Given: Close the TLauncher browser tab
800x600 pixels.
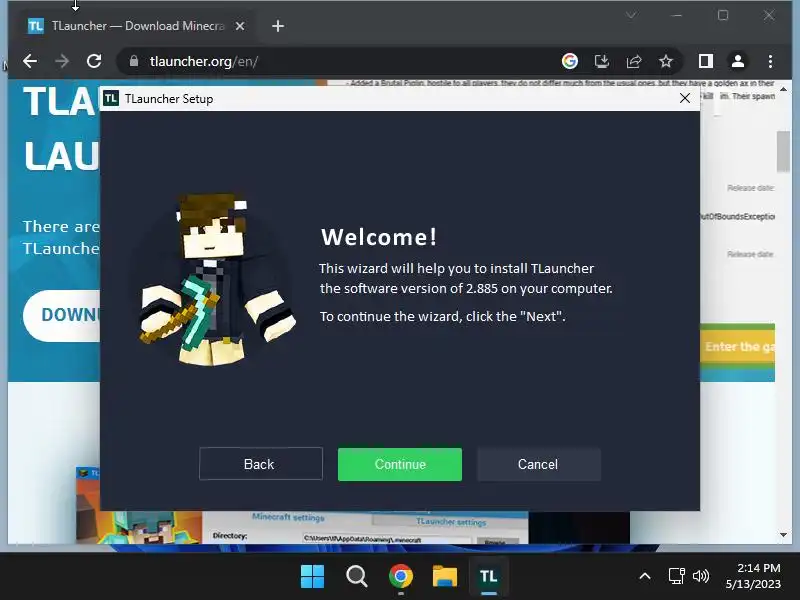Looking at the screenshot, I should [240, 26].
